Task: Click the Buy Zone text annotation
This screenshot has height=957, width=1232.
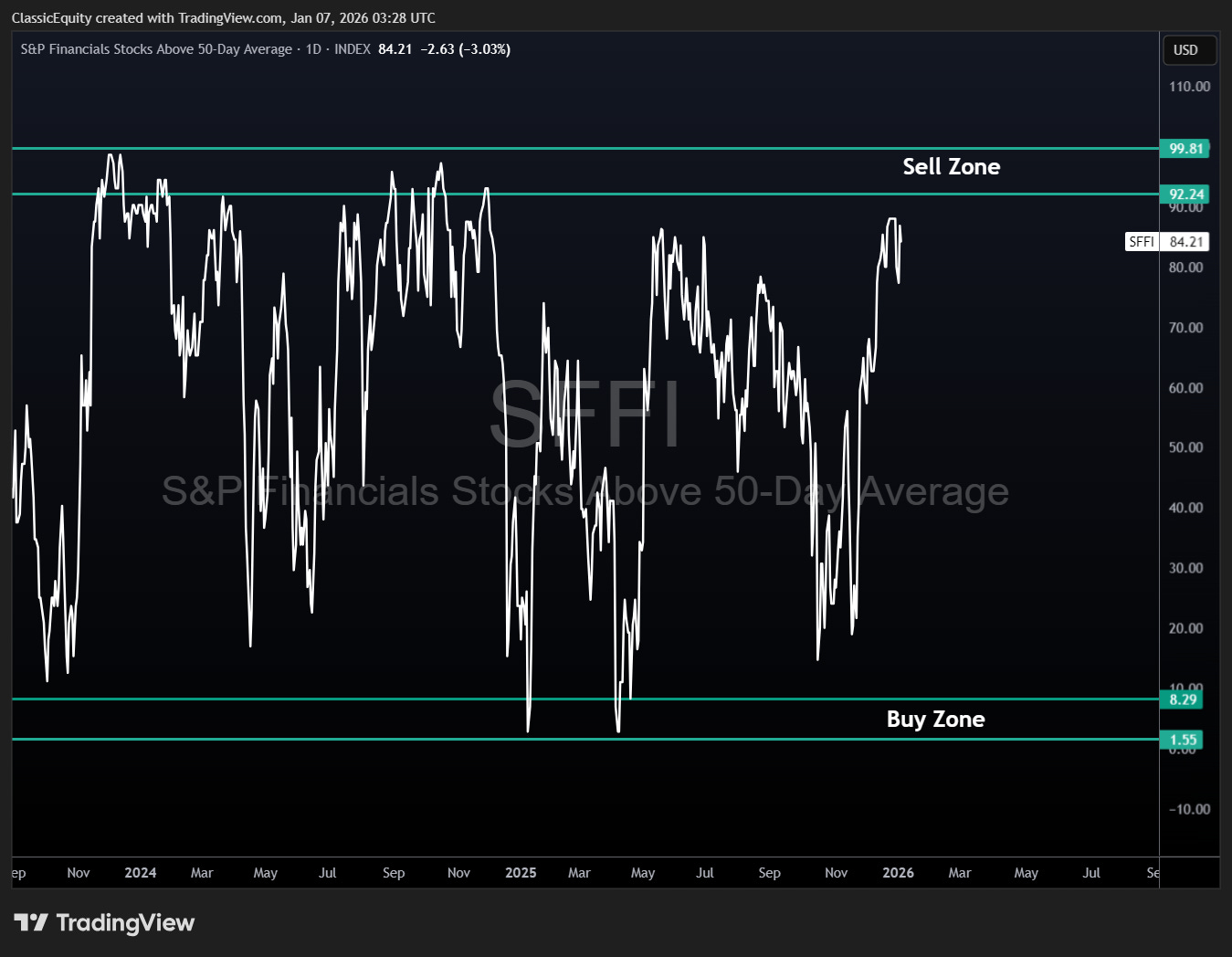Action: [x=935, y=719]
